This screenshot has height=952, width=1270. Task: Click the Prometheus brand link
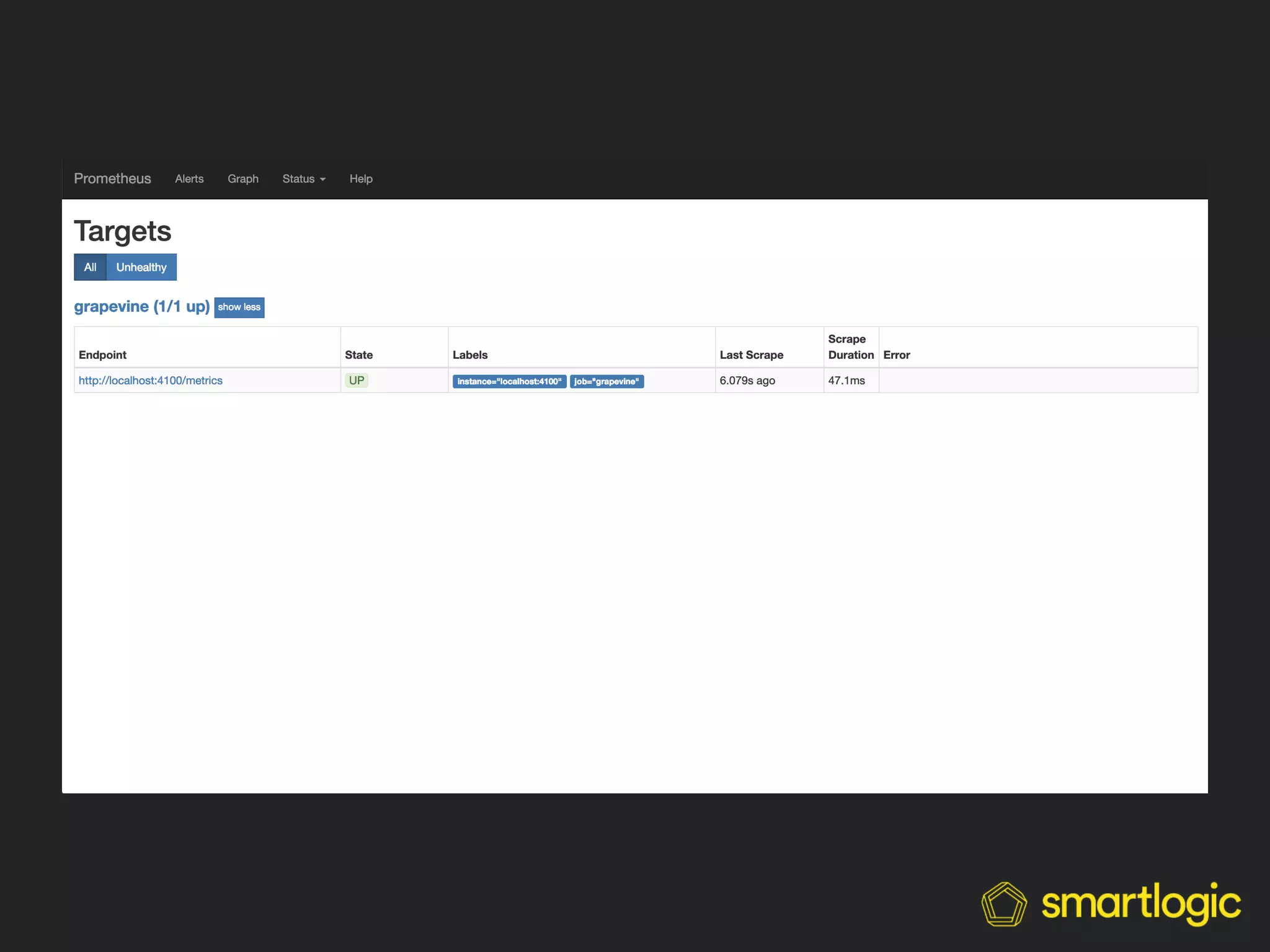tap(112, 178)
